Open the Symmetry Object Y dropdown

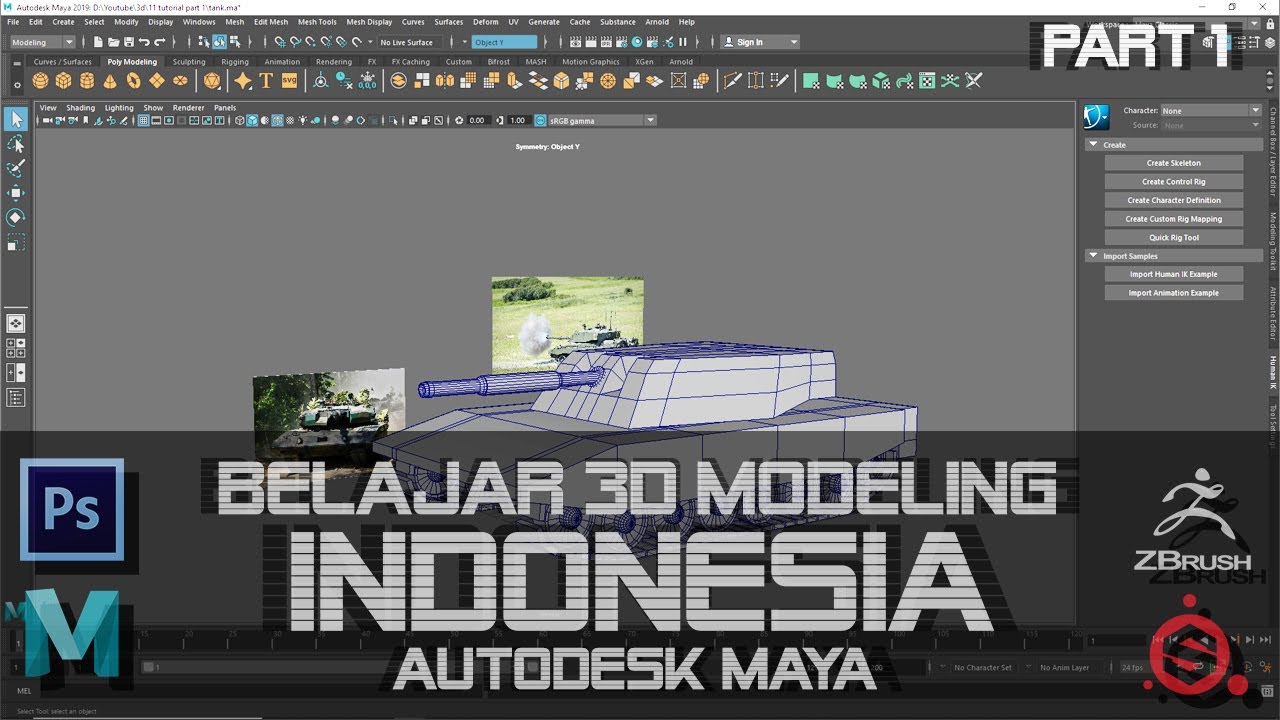pos(504,42)
